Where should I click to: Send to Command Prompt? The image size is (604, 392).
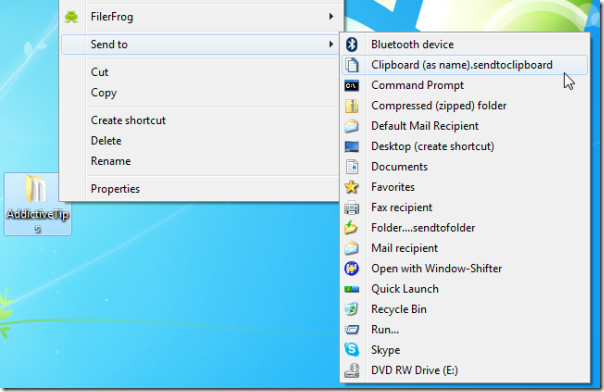point(465,85)
